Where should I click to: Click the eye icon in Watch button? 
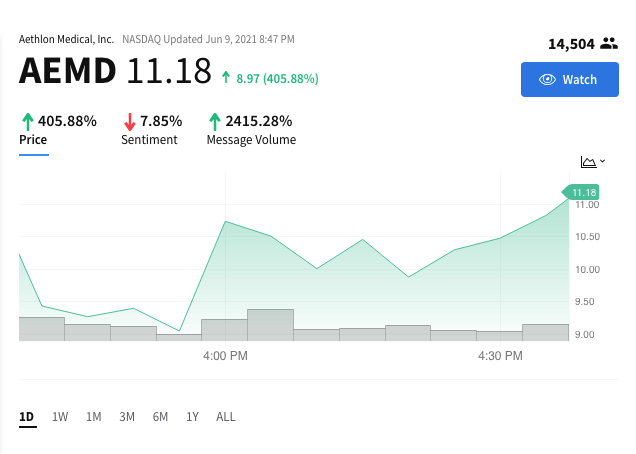(x=547, y=80)
